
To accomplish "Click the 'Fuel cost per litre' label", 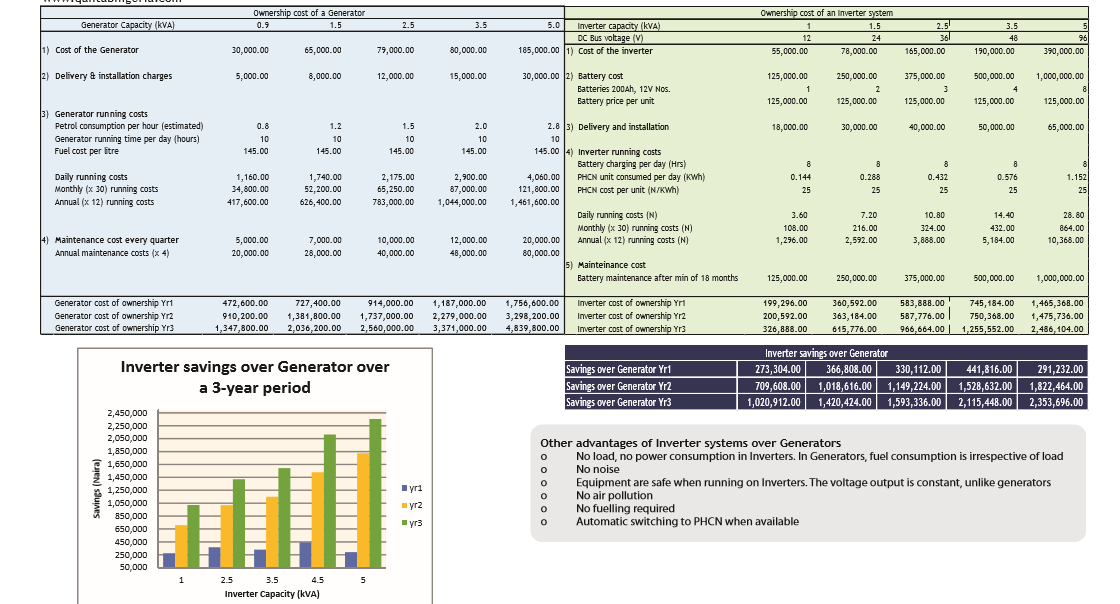I will pos(87,151).
